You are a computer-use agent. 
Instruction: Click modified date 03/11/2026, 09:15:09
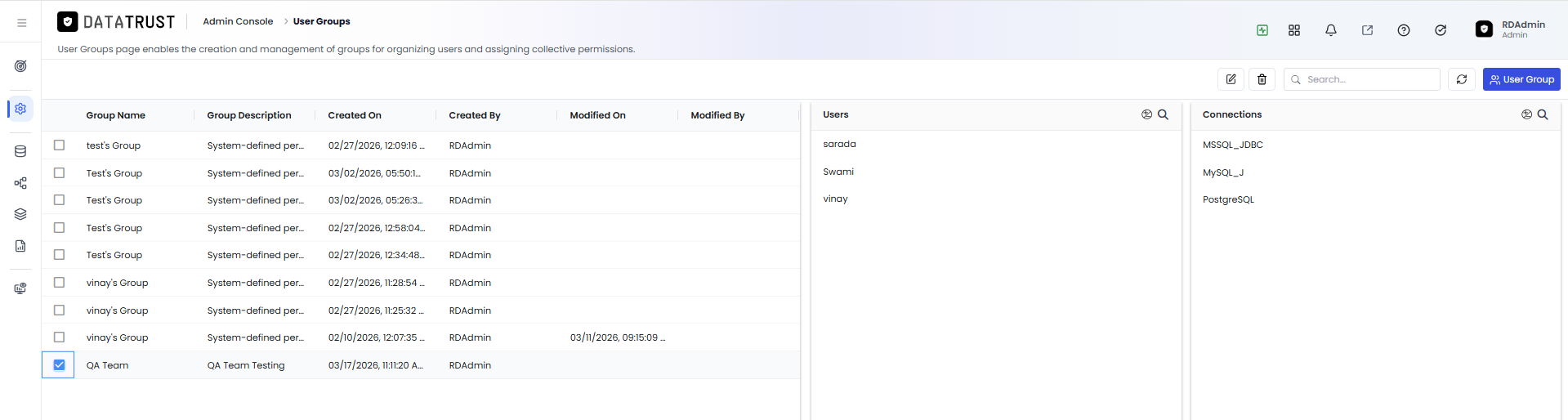[x=618, y=337]
